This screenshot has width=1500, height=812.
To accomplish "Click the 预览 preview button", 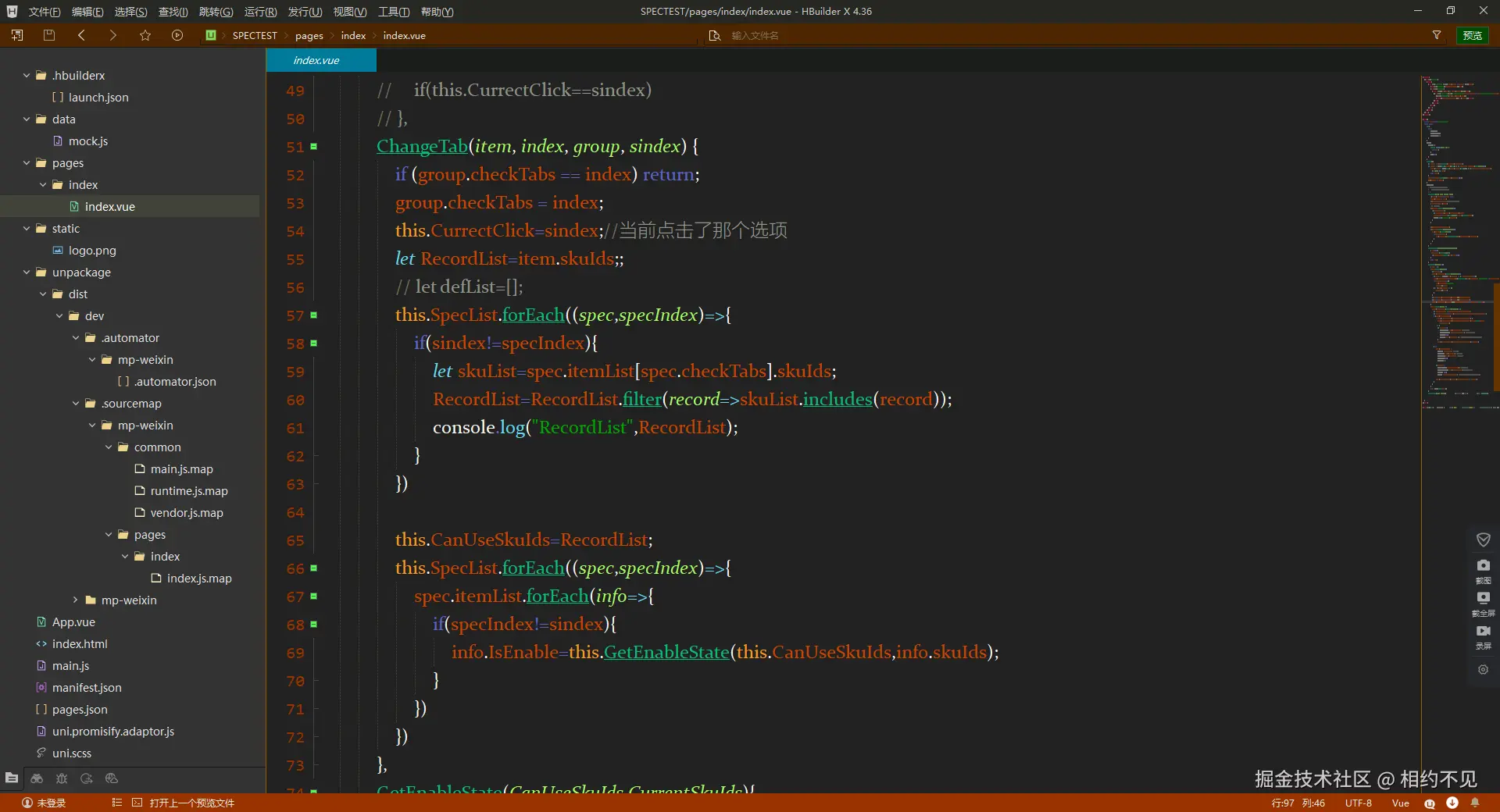I will tap(1473, 35).
